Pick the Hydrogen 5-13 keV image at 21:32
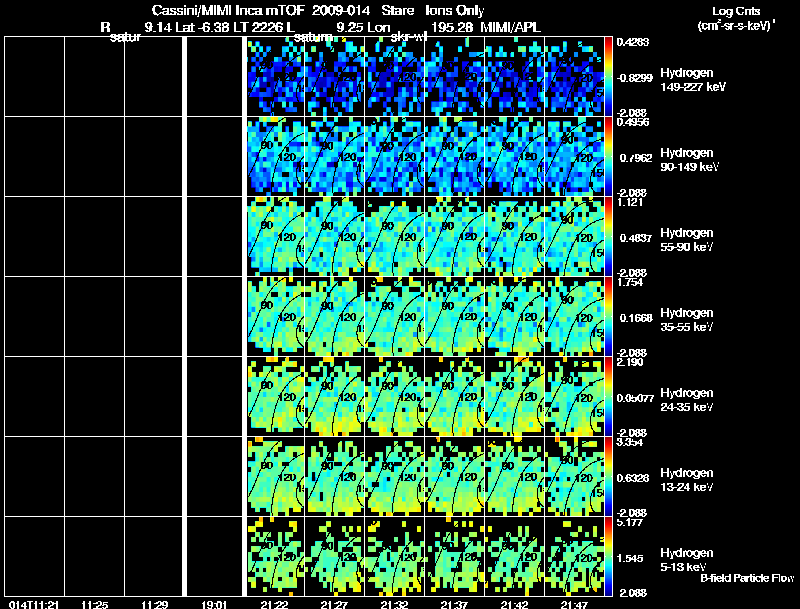800x609 pixels. click(x=395, y=556)
